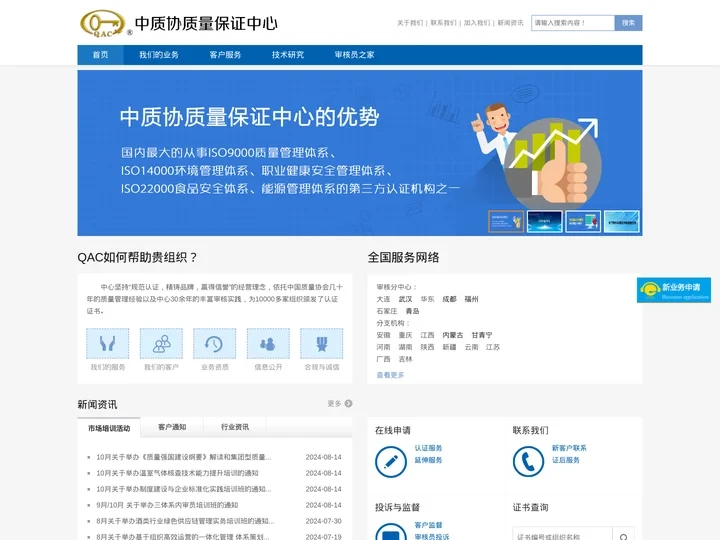This screenshot has height=540, width=720.
Task: Open news 8月关于举办酒类行业绿色供应链管理
Action: point(185,521)
